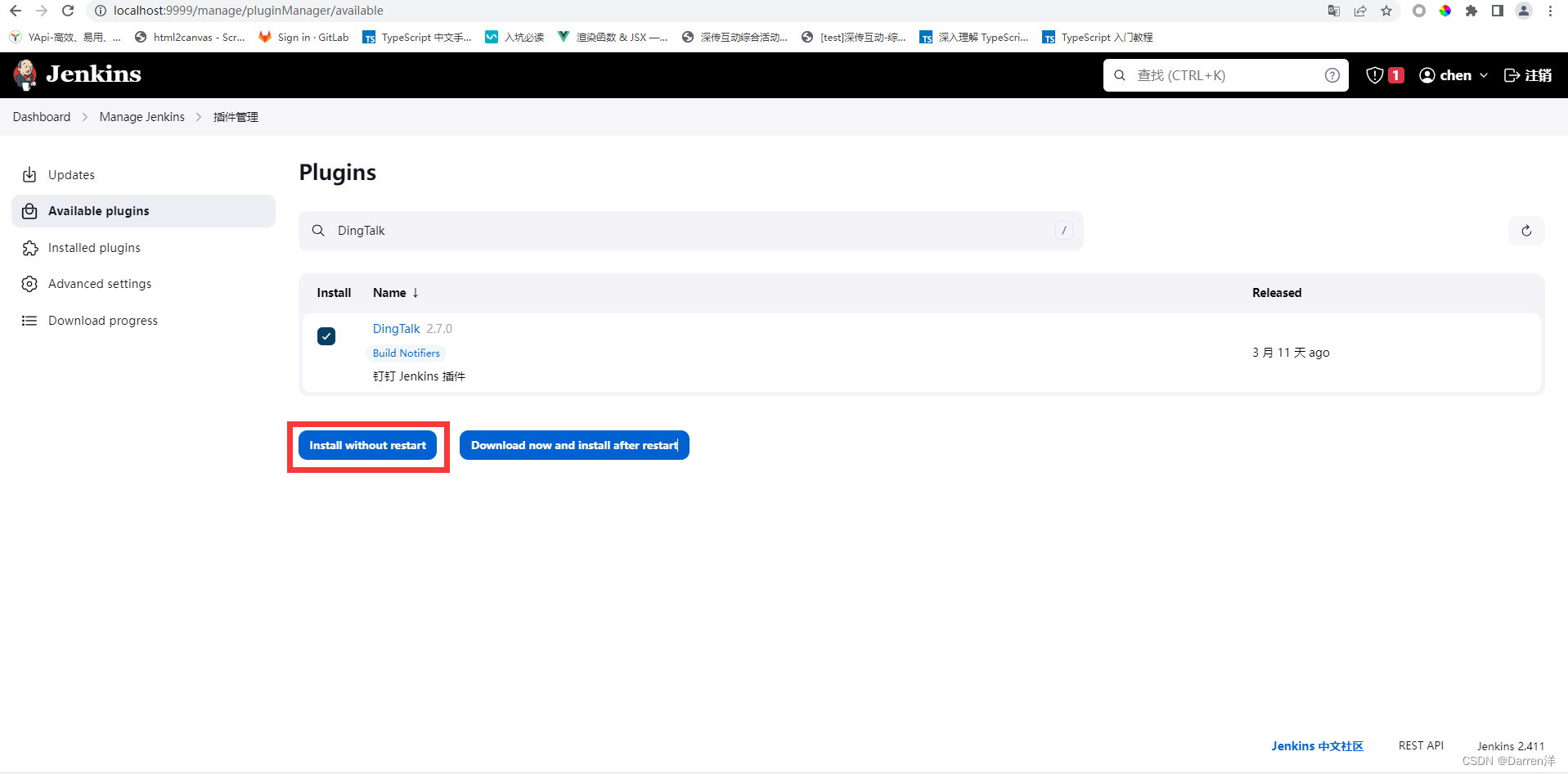Click the red notification badge 1
The width and height of the screenshot is (1568, 774).
pyautogui.click(x=1396, y=75)
